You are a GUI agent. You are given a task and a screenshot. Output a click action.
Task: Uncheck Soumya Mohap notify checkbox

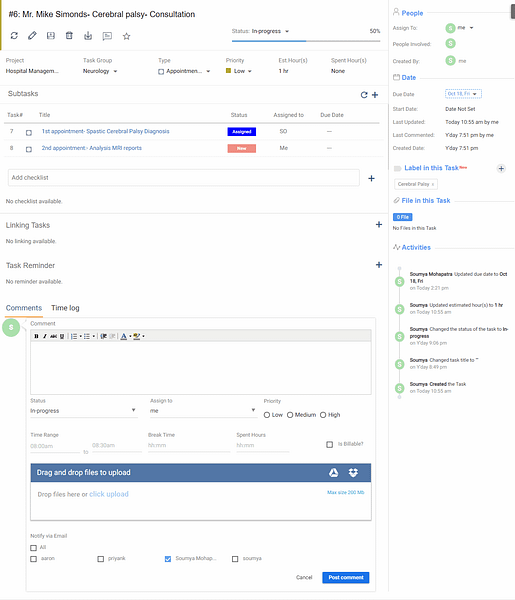(168, 559)
